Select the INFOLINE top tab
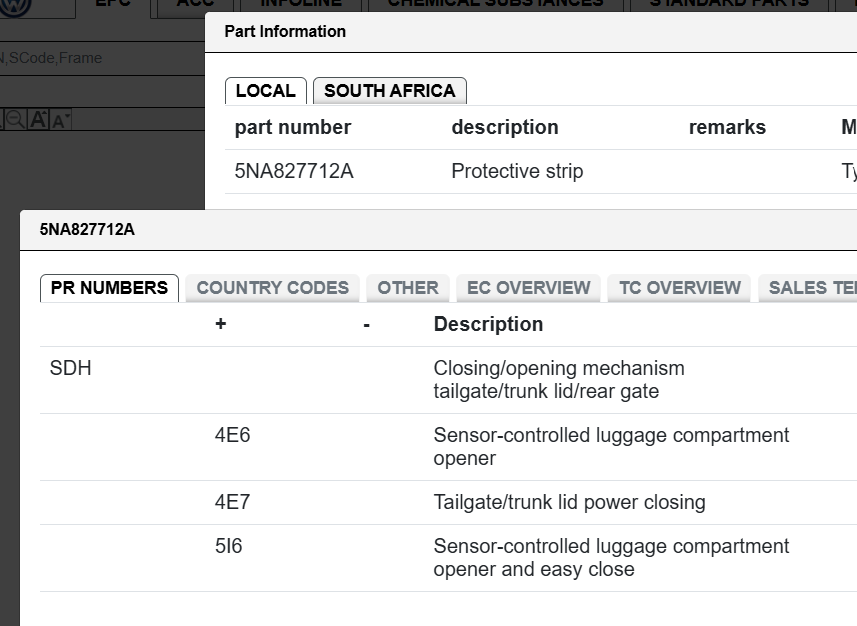This screenshot has width=857, height=626. pos(301,4)
